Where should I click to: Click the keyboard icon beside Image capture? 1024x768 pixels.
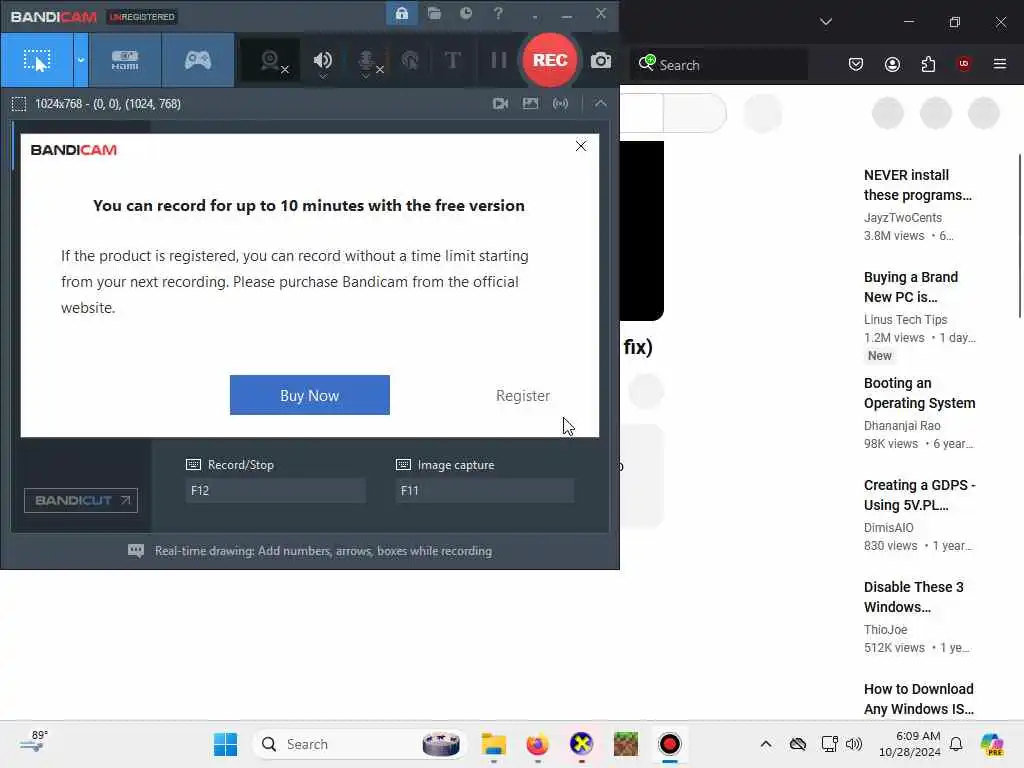point(404,464)
